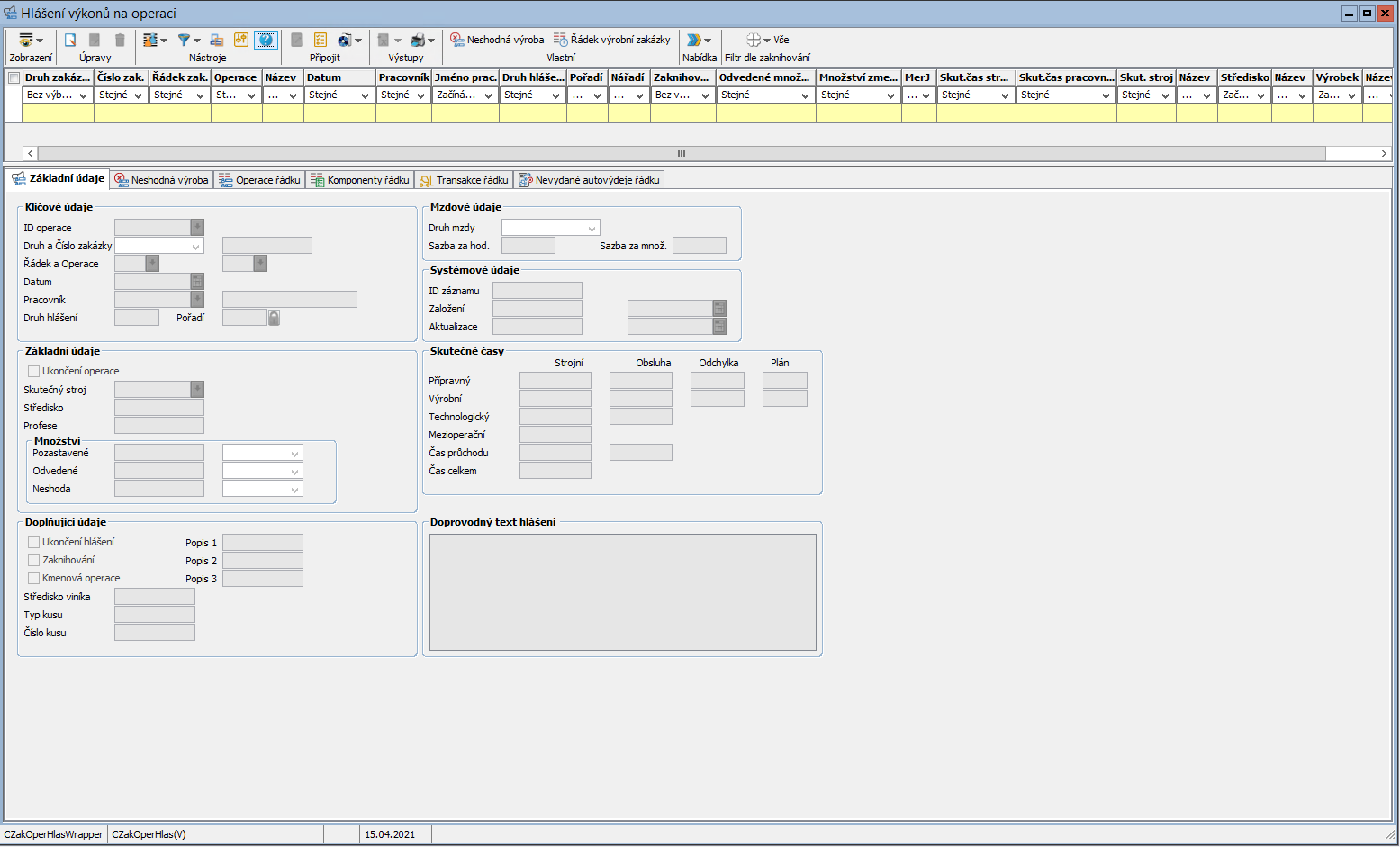
Task: Click the Nabídka arrows icon
Action: 694,41
